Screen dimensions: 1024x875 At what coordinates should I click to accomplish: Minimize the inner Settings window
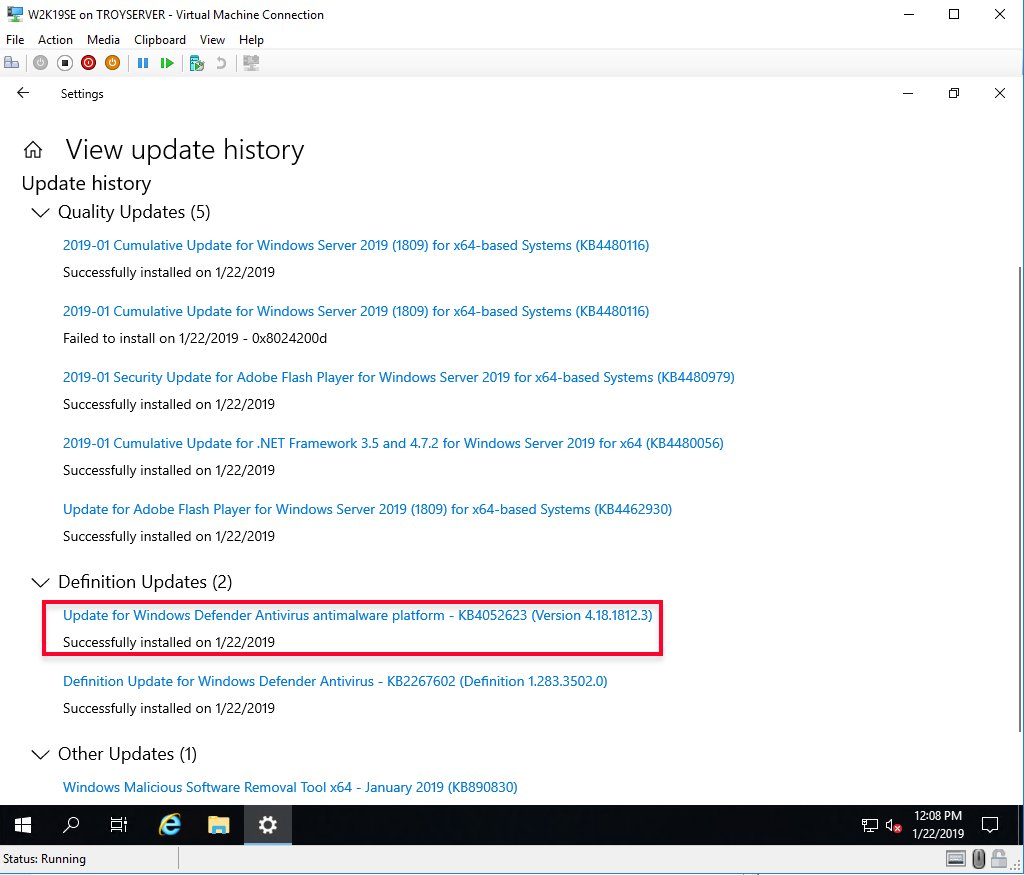click(x=908, y=93)
